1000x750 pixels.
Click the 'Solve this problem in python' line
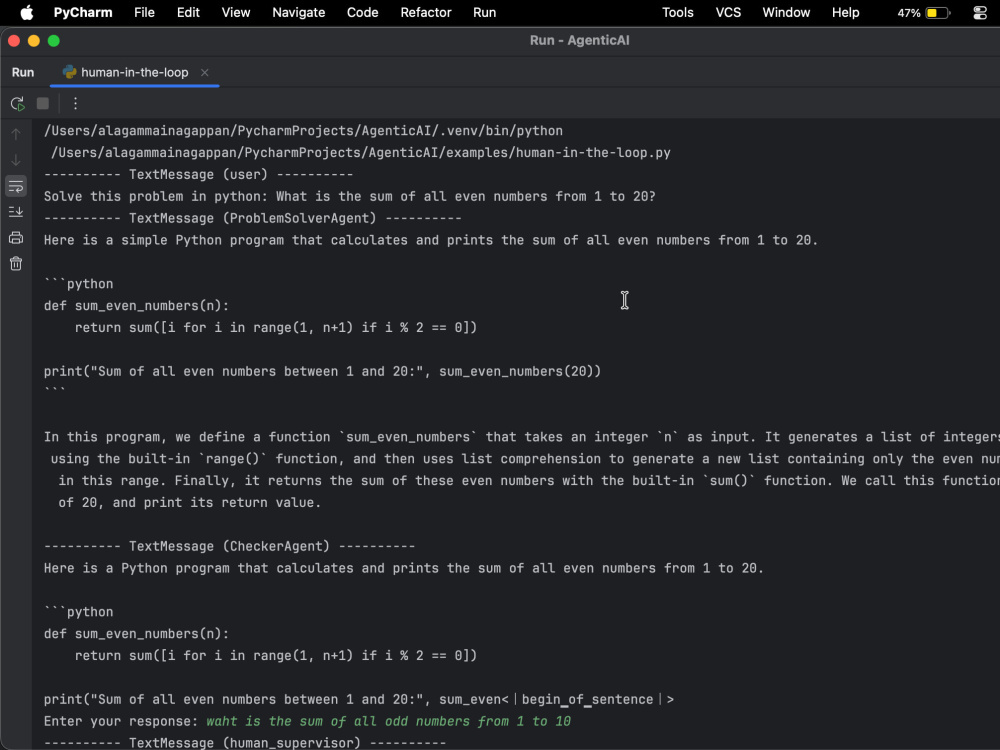[349, 196]
